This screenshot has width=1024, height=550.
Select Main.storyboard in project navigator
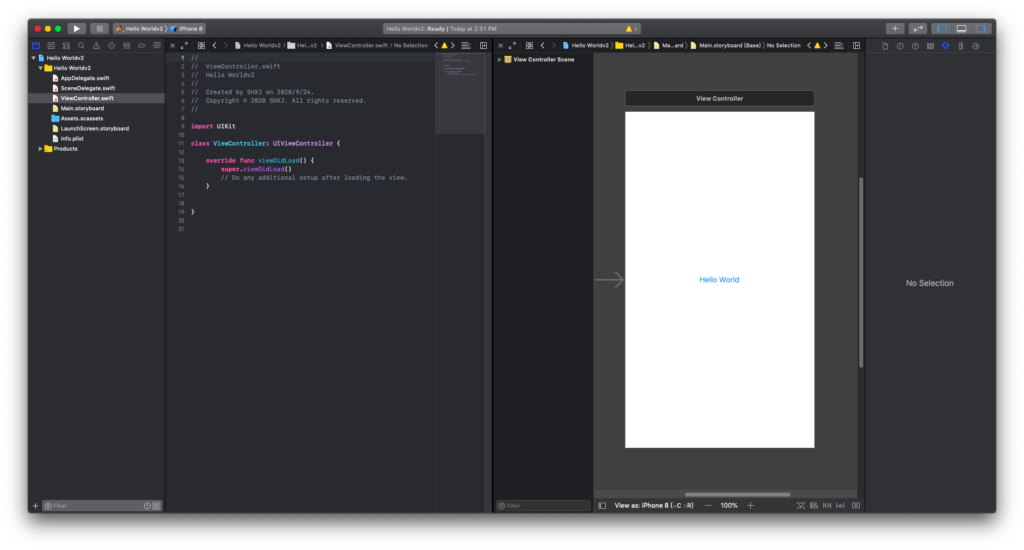coord(82,108)
